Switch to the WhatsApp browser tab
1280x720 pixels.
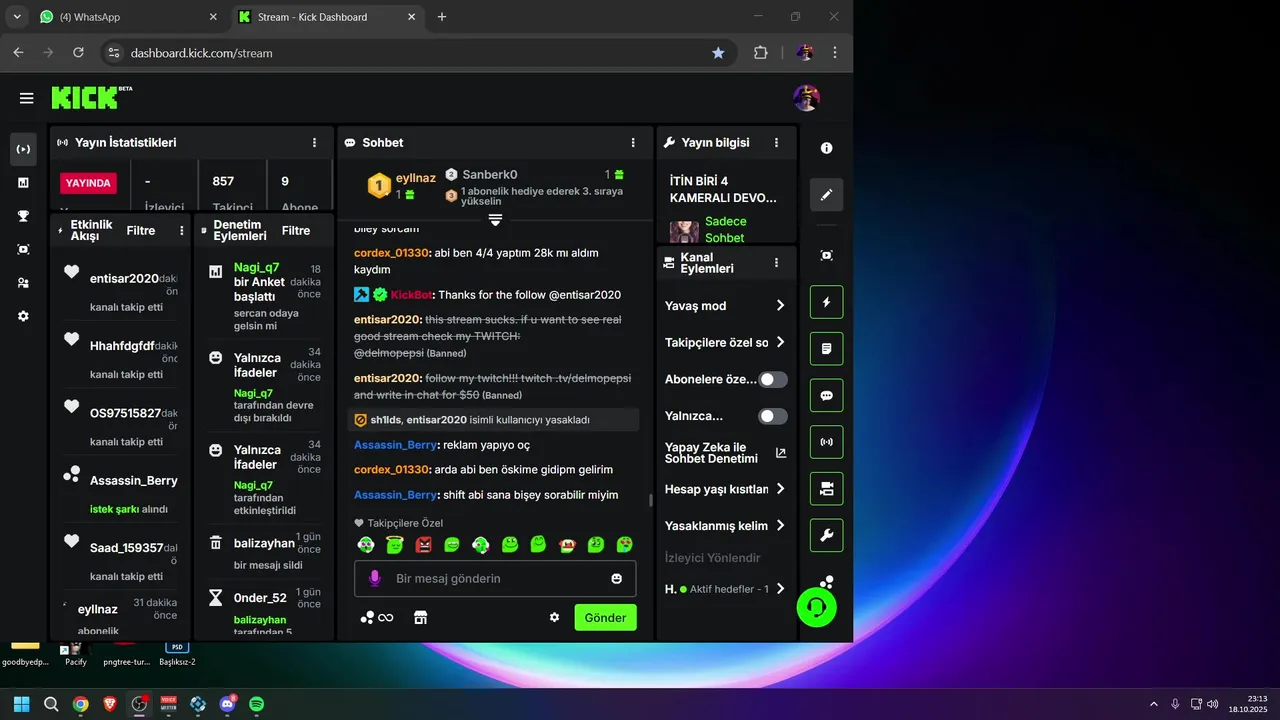(127, 17)
